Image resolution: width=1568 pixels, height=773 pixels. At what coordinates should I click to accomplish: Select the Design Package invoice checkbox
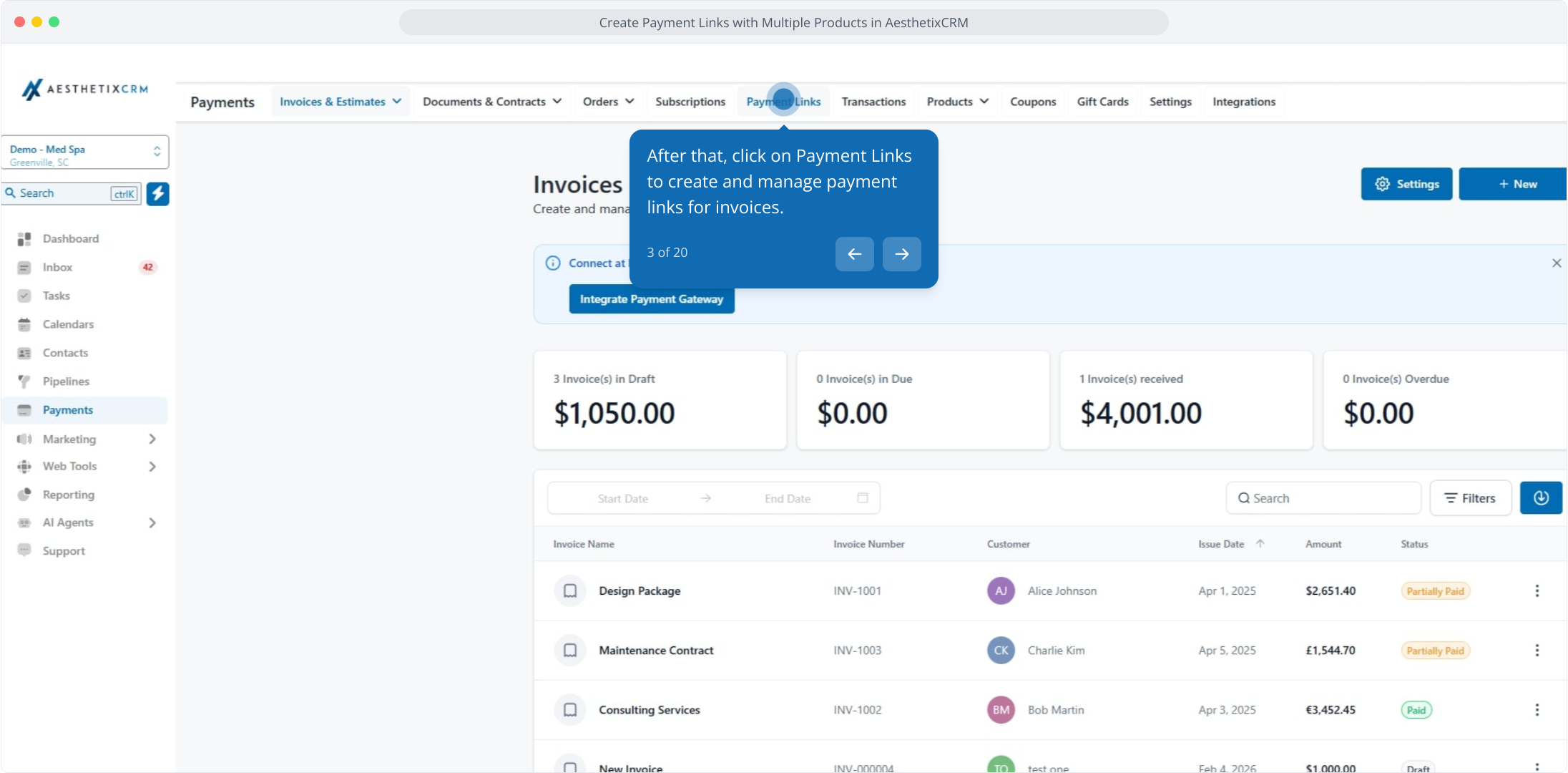click(570, 591)
